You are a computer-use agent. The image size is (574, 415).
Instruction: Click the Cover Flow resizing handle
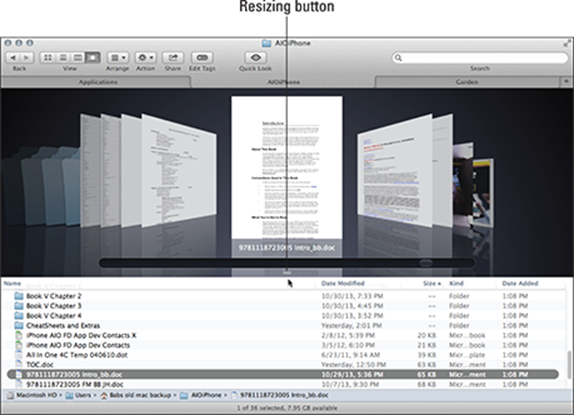tap(287, 273)
